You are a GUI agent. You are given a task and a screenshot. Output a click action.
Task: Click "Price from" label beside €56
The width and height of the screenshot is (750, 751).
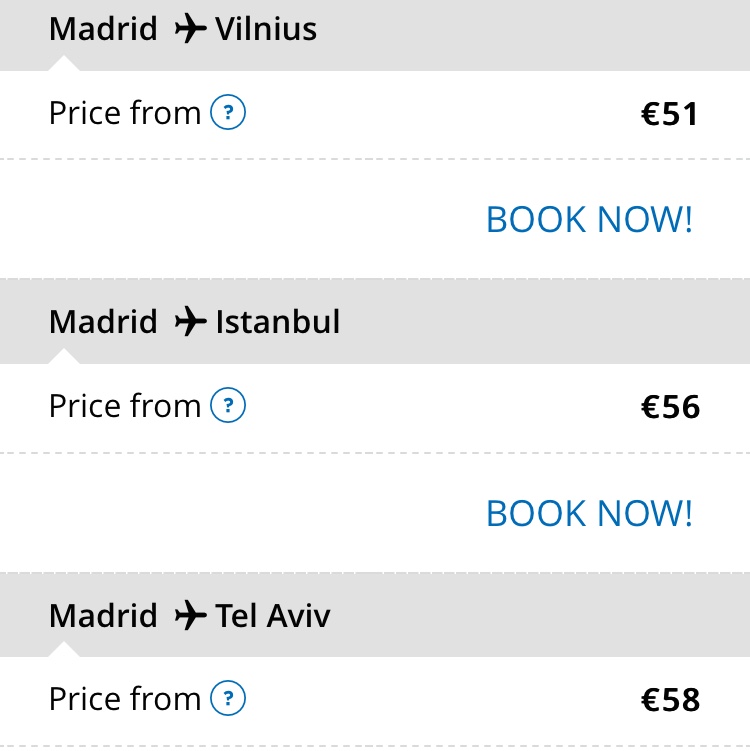125,406
